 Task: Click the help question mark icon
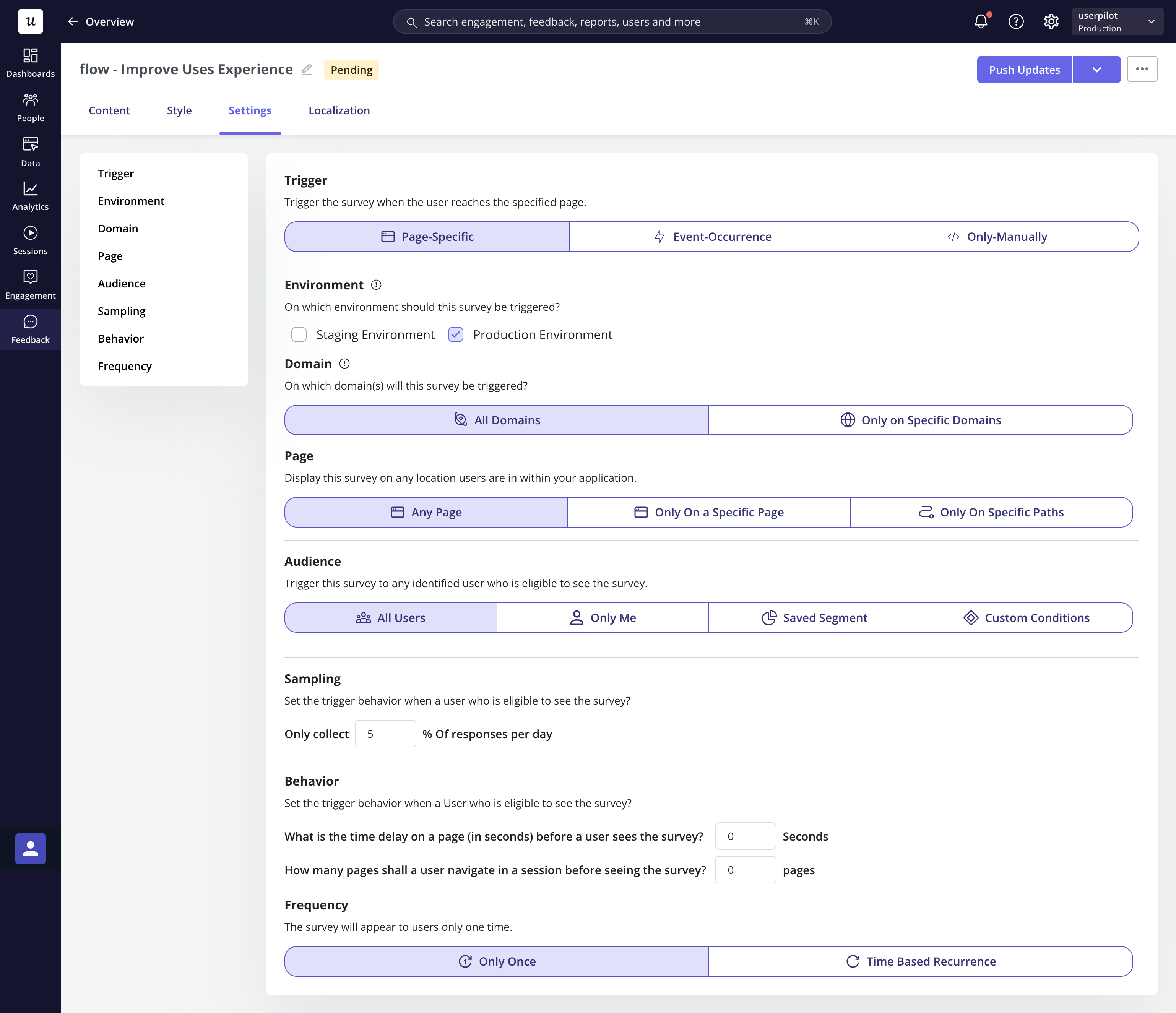[1015, 21]
